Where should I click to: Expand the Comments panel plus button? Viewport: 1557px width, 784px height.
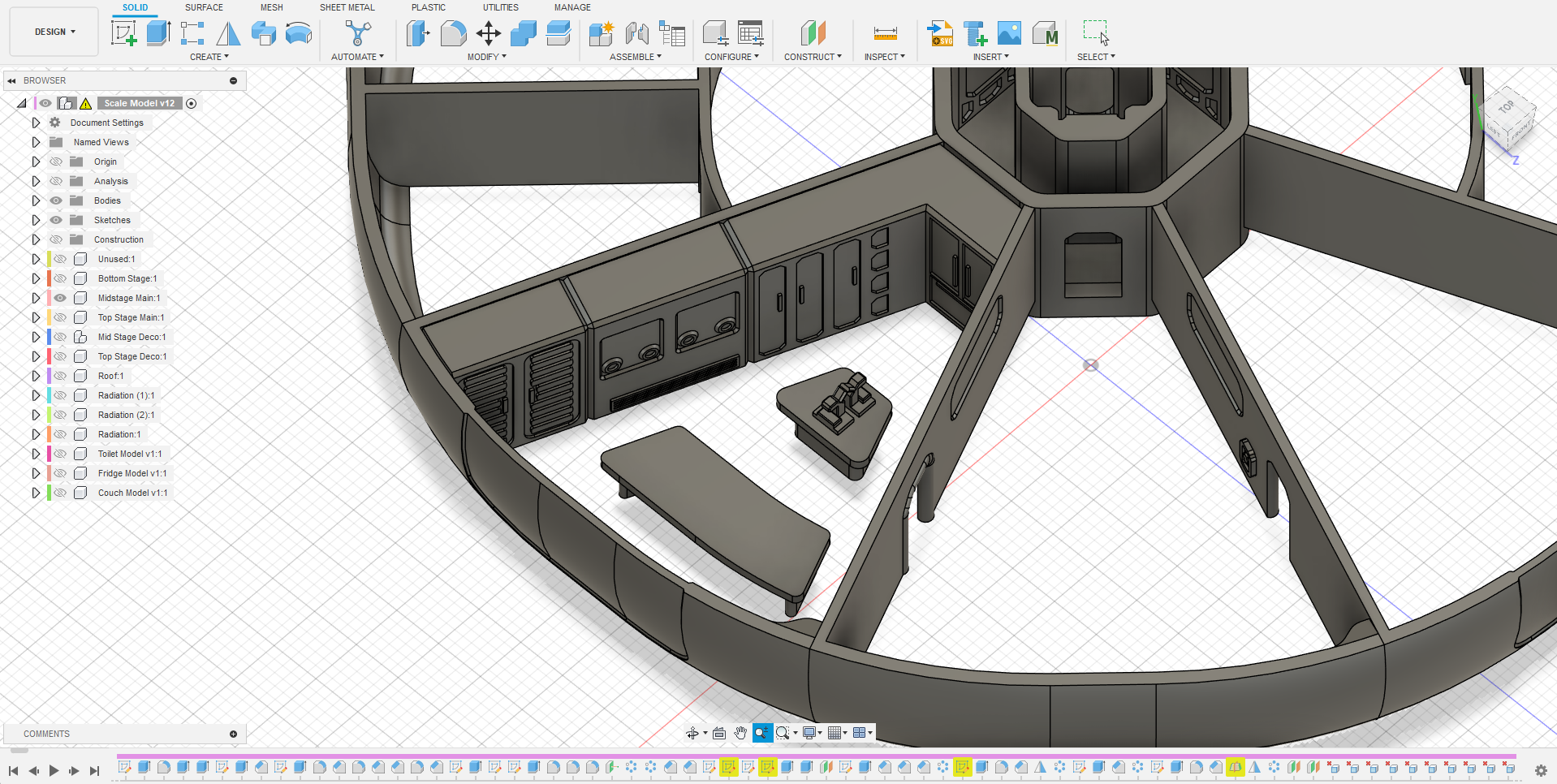[x=234, y=734]
